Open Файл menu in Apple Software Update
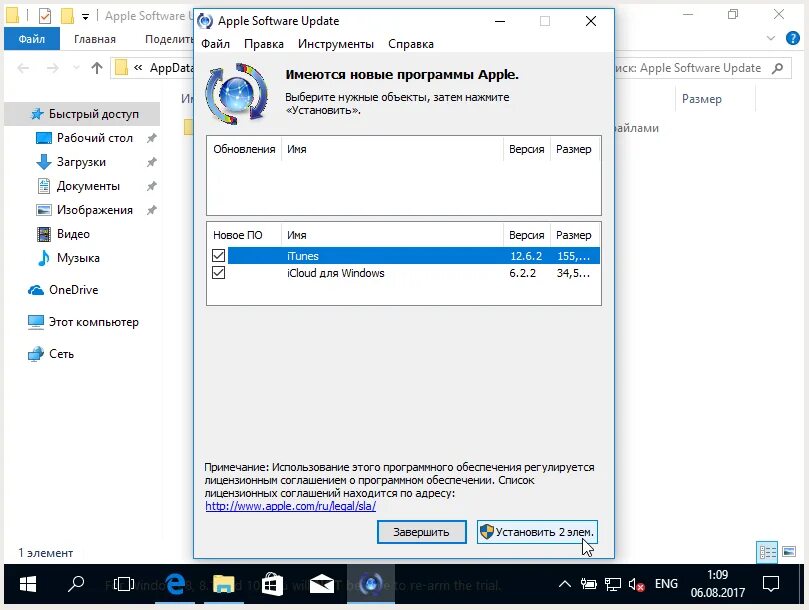 coord(215,44)
